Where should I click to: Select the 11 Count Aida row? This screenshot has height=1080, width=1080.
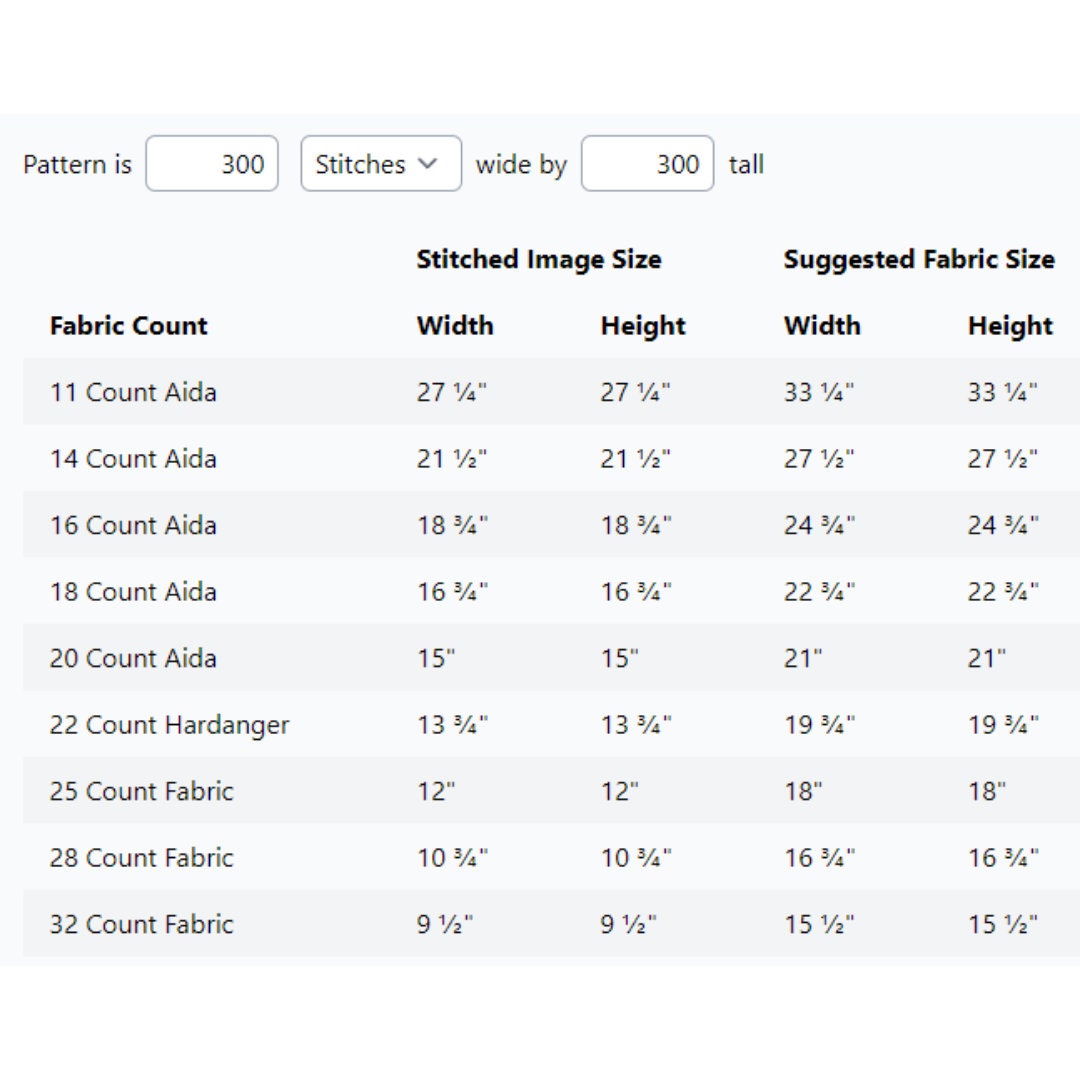pos(551,391)
